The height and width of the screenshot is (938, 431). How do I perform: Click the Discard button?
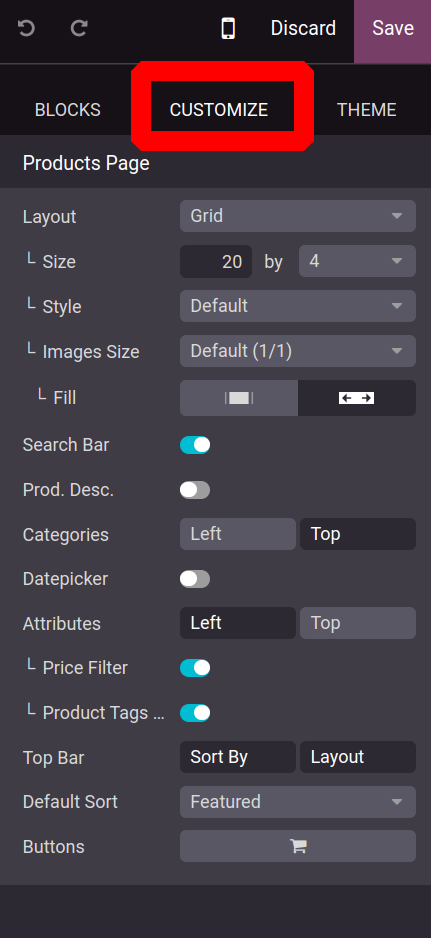(303, 28)
